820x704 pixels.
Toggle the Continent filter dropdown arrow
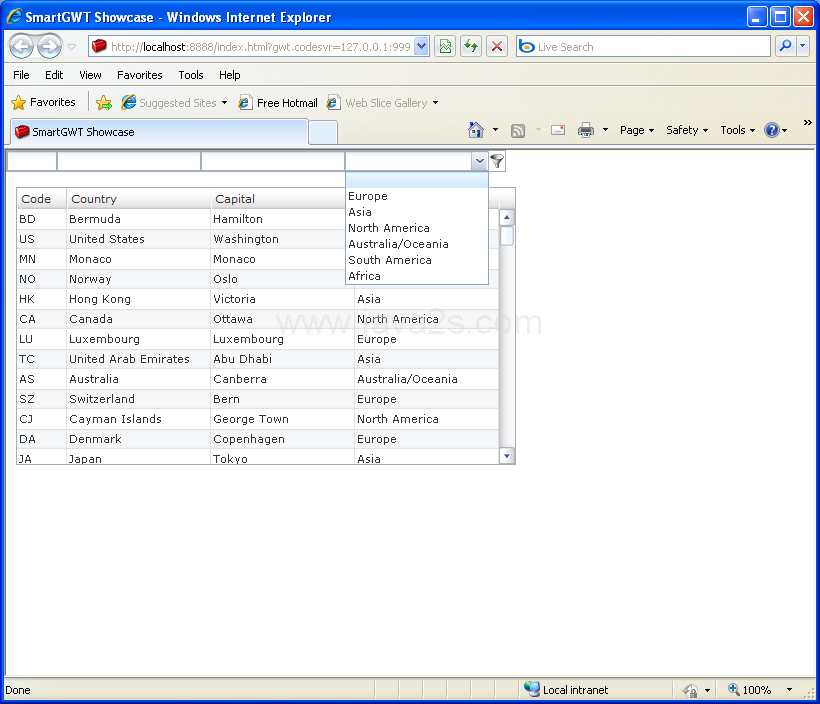(480, 161)
